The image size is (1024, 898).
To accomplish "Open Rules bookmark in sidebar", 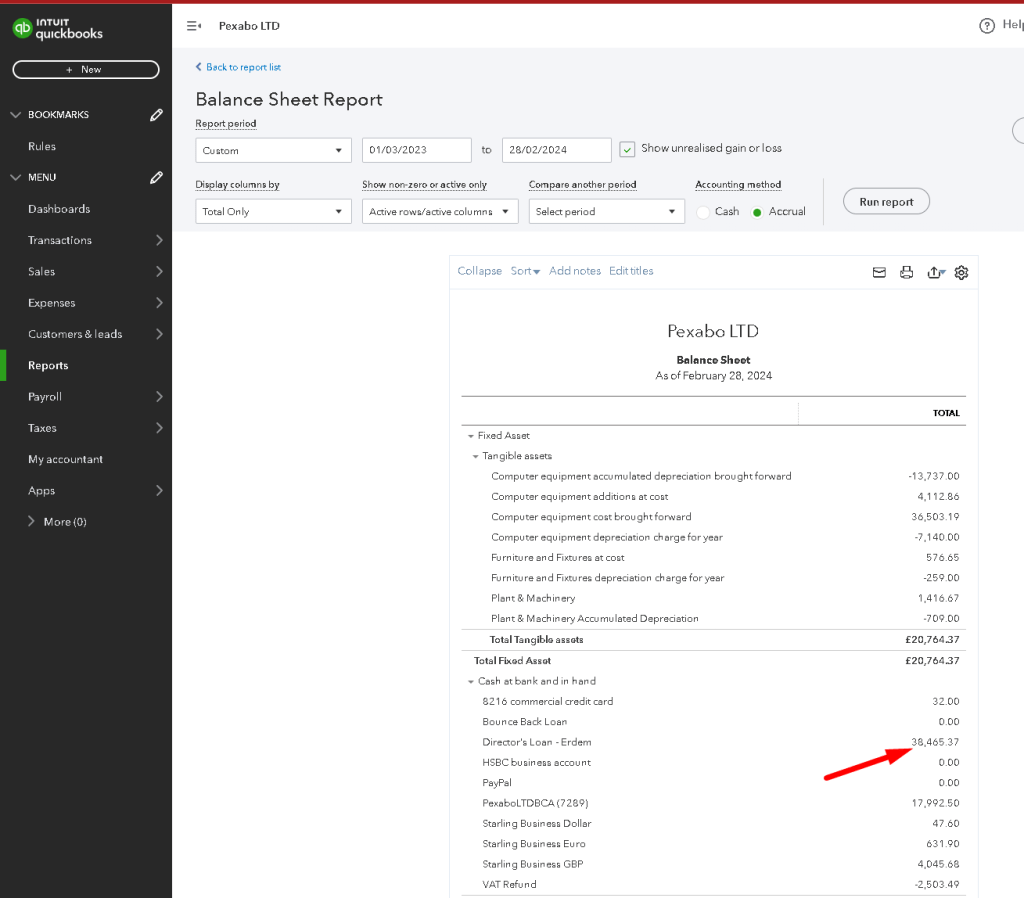I will [x=42, y=146].
